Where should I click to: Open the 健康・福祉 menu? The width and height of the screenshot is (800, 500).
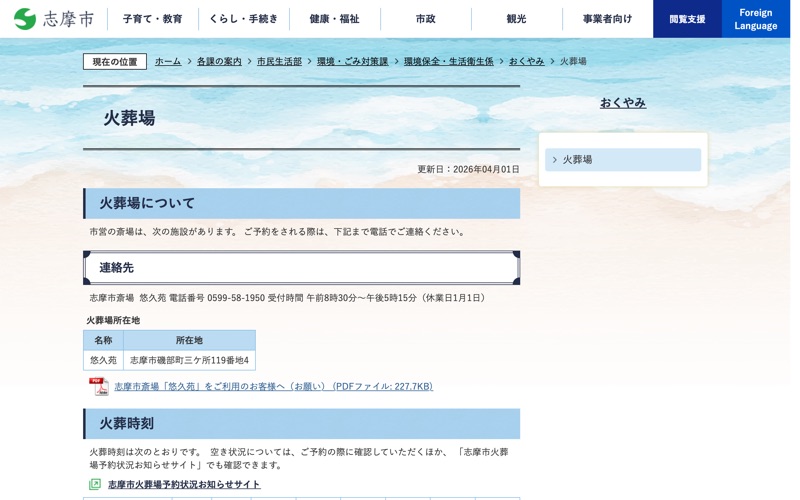tap(335, 19)
